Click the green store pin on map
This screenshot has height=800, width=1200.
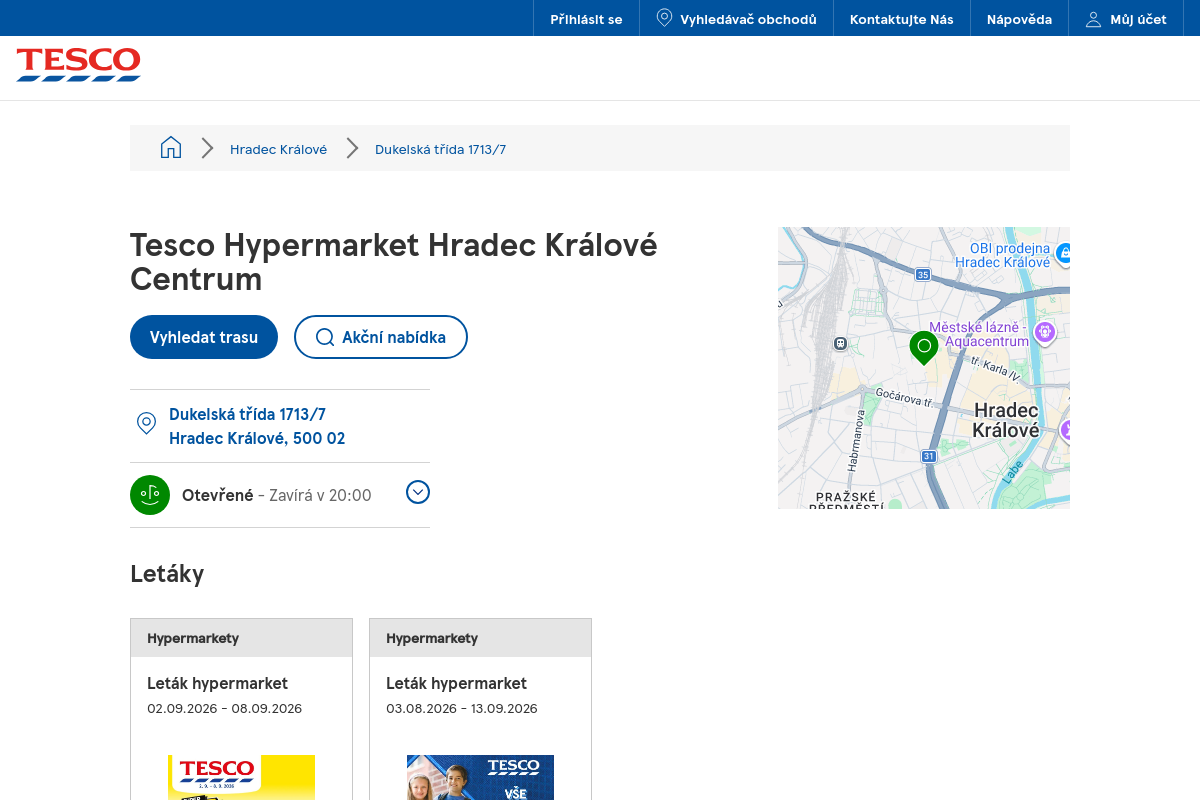(924, 347)
